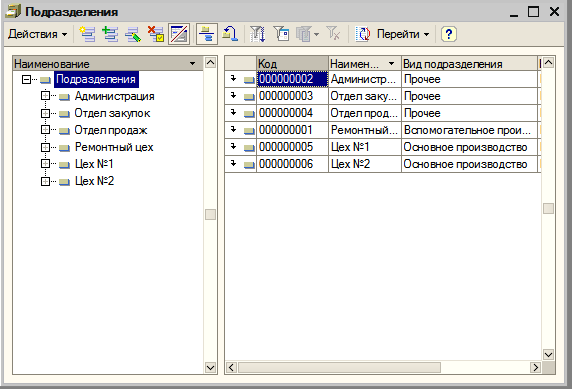Open the filter and sort settings icon

[x=258, y=34]
